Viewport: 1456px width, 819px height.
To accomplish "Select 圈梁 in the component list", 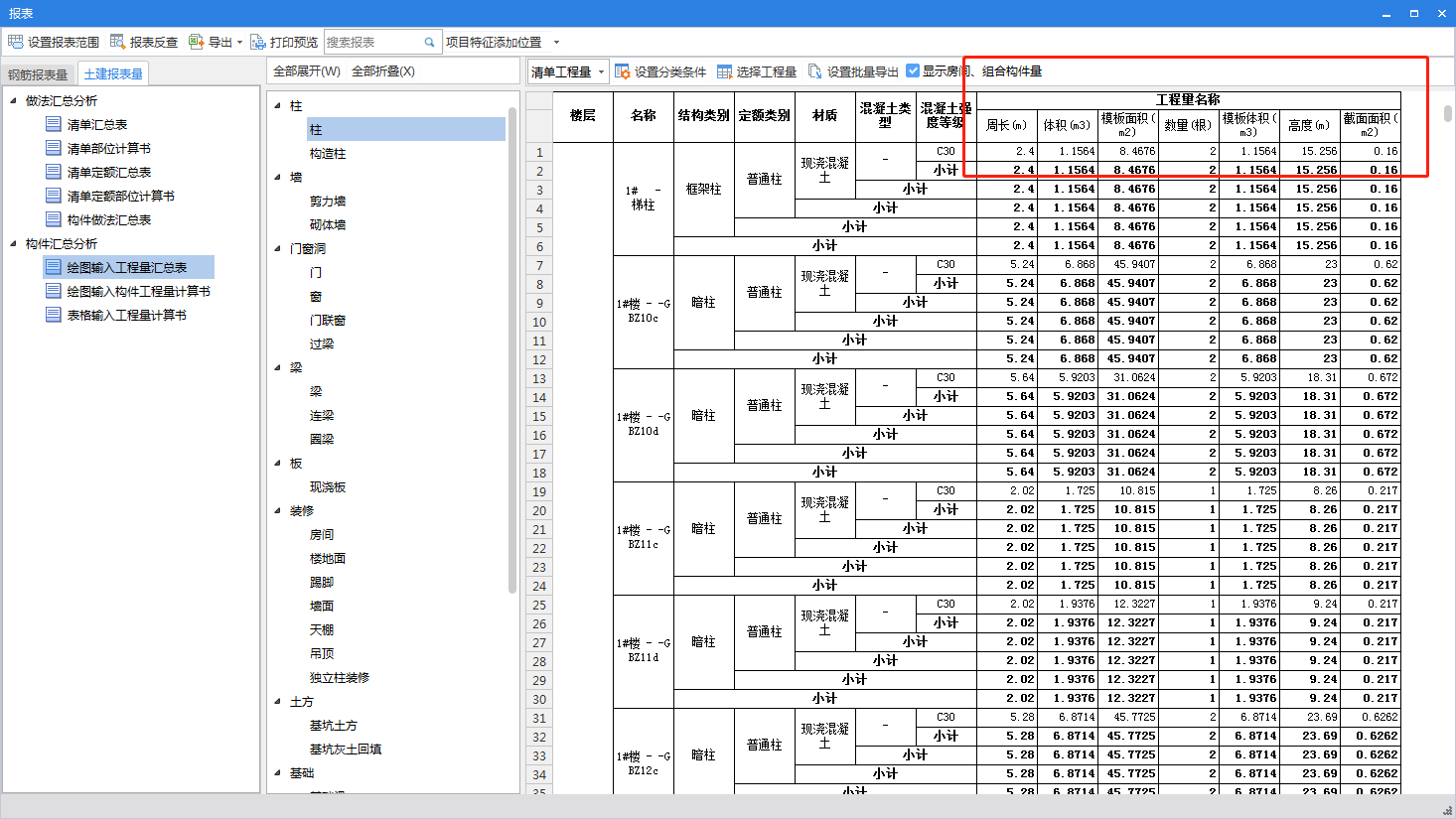I will click(322, 439).
